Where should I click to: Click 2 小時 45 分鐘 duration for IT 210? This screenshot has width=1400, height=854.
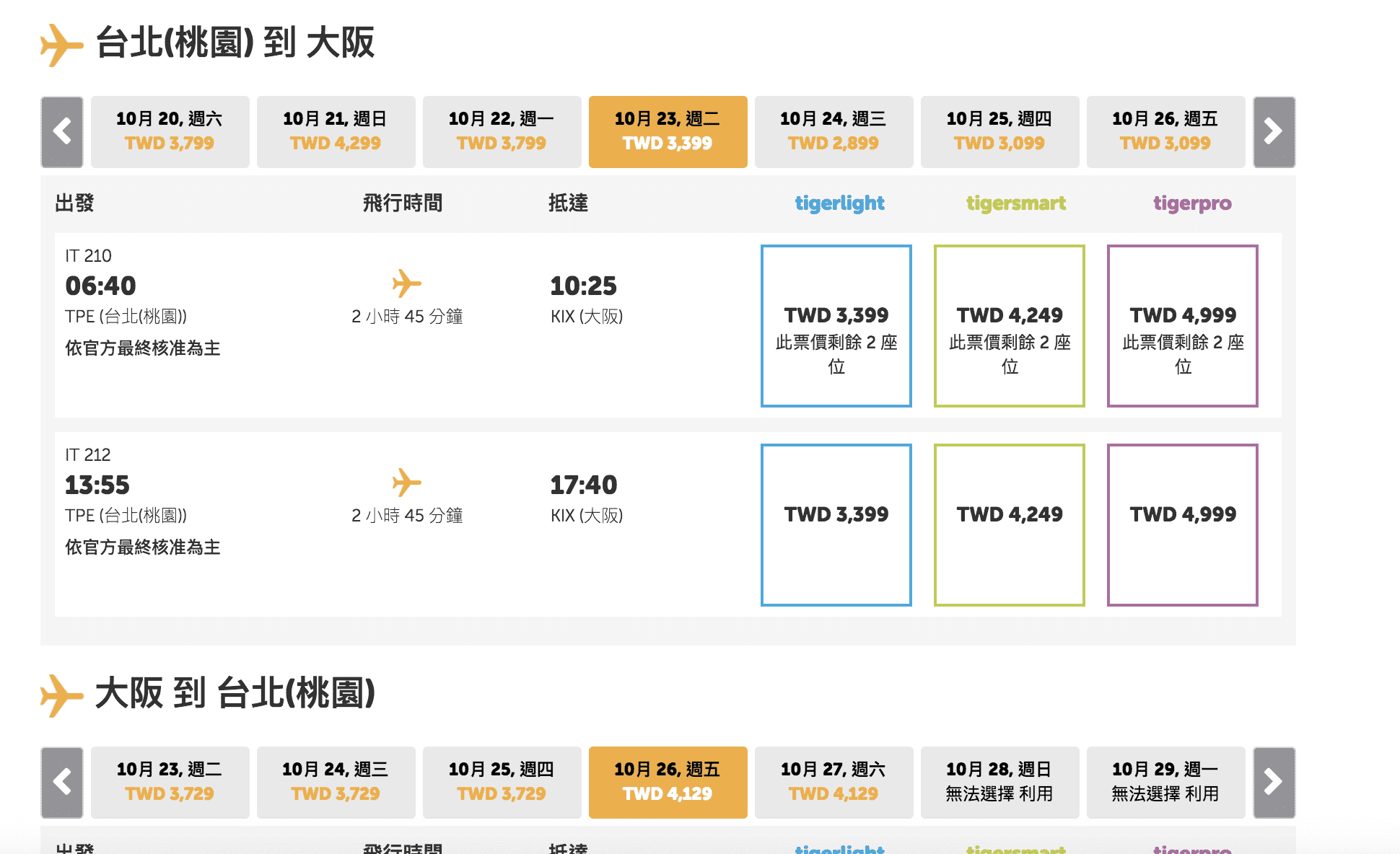pyautogui.click(x=407, y=317)
